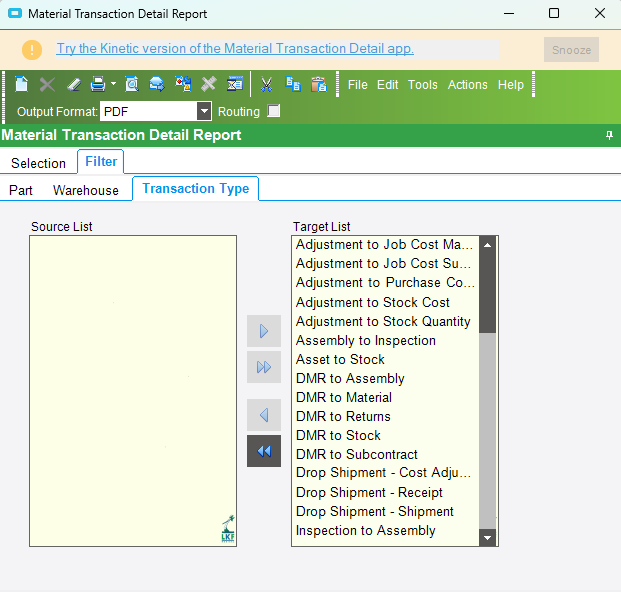Open the File menu
The width and height of the screenshot is (621, 592).
click(x=358, y=85)
